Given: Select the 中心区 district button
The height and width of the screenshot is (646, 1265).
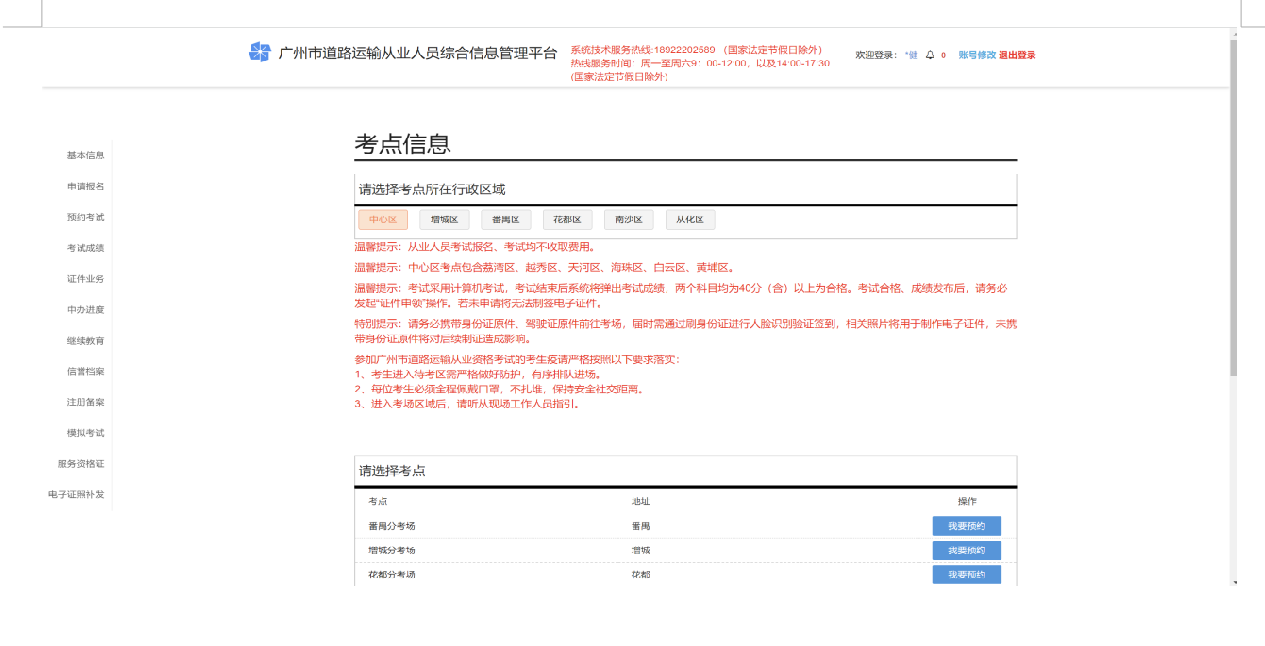Looking at the screenshot, I should [x=383, y=220].
